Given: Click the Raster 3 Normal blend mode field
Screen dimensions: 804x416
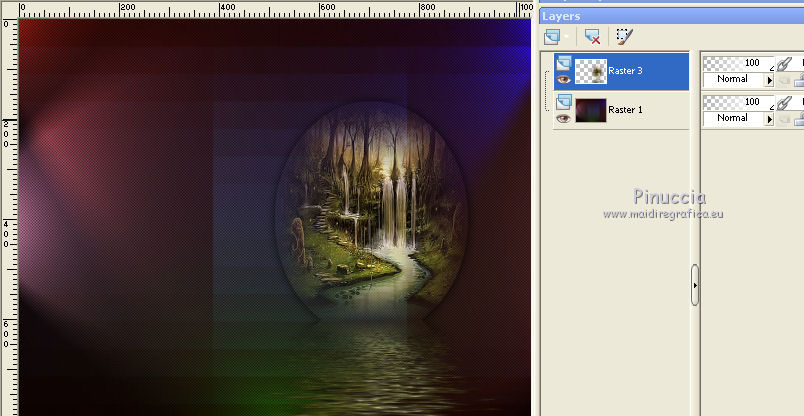Looking at the screenshot, I should tap(733, 80).
